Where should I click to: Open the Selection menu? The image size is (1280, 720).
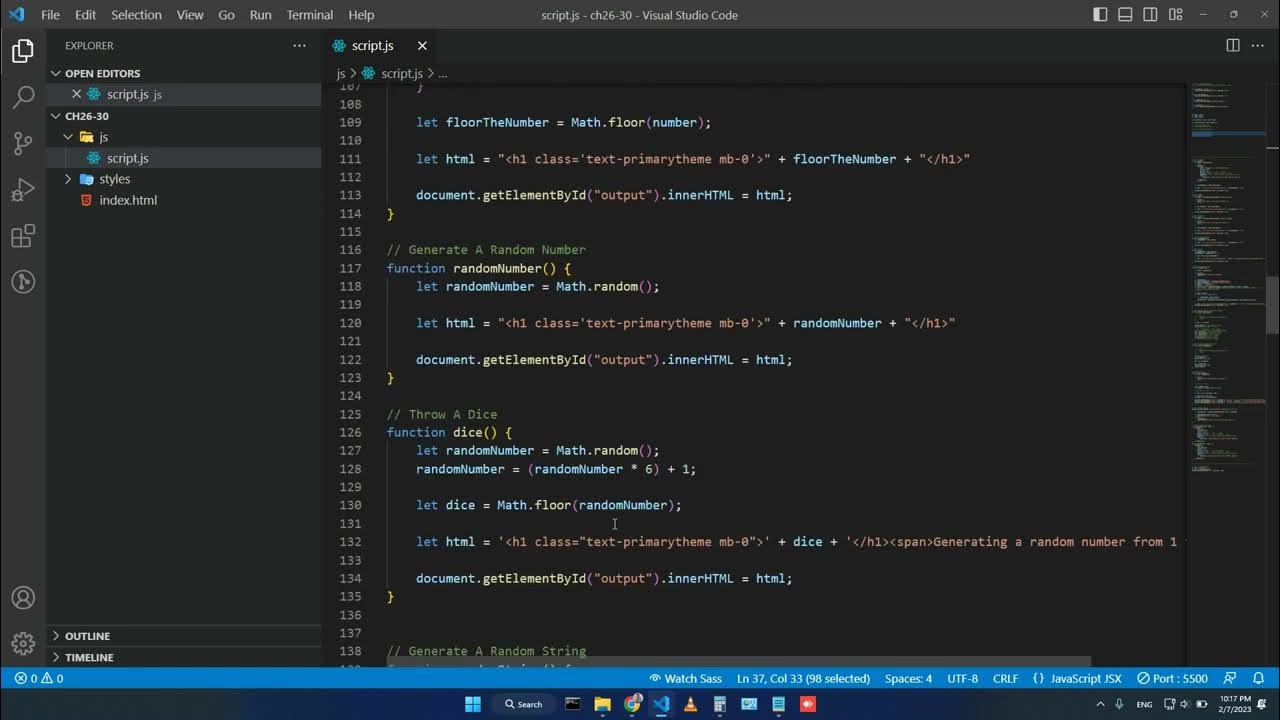pyautogui.click(x=136, y=15)
